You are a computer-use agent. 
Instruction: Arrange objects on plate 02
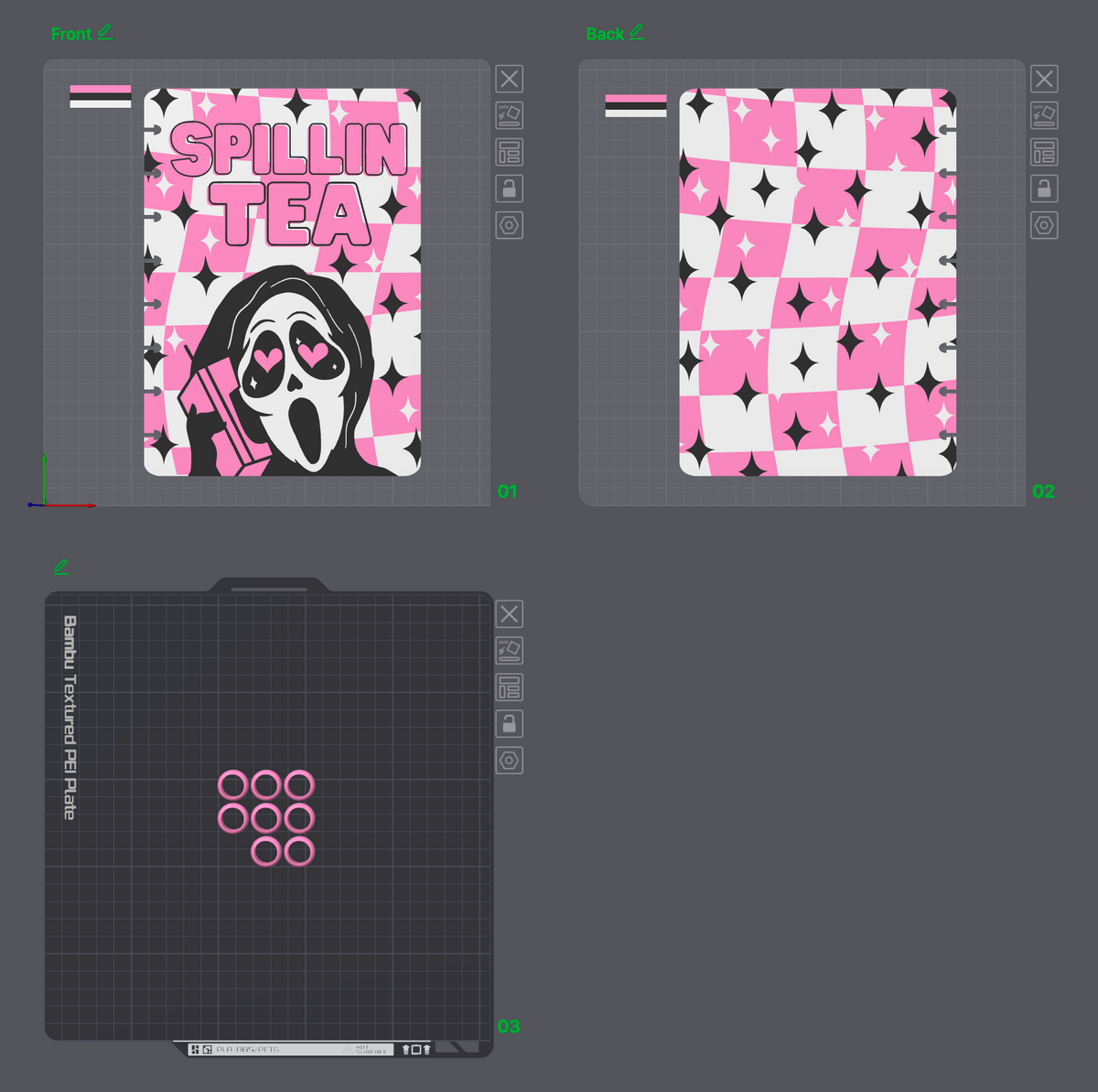[1044, 152]
